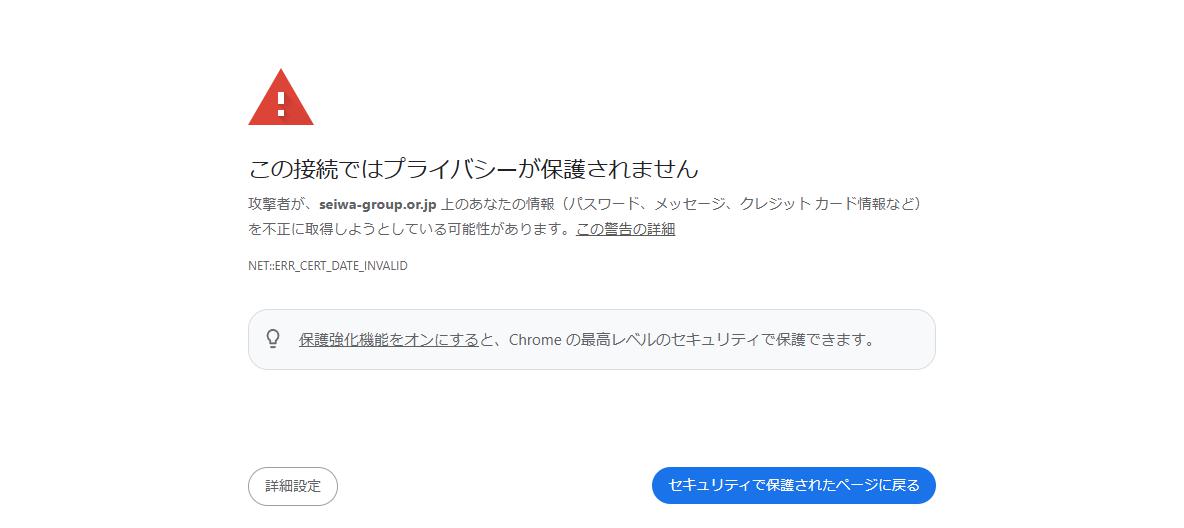Click the NET::ERR_CERT_DATE_INVALID error code
This screenshot has height=528, width=1184.
(328, 266)
